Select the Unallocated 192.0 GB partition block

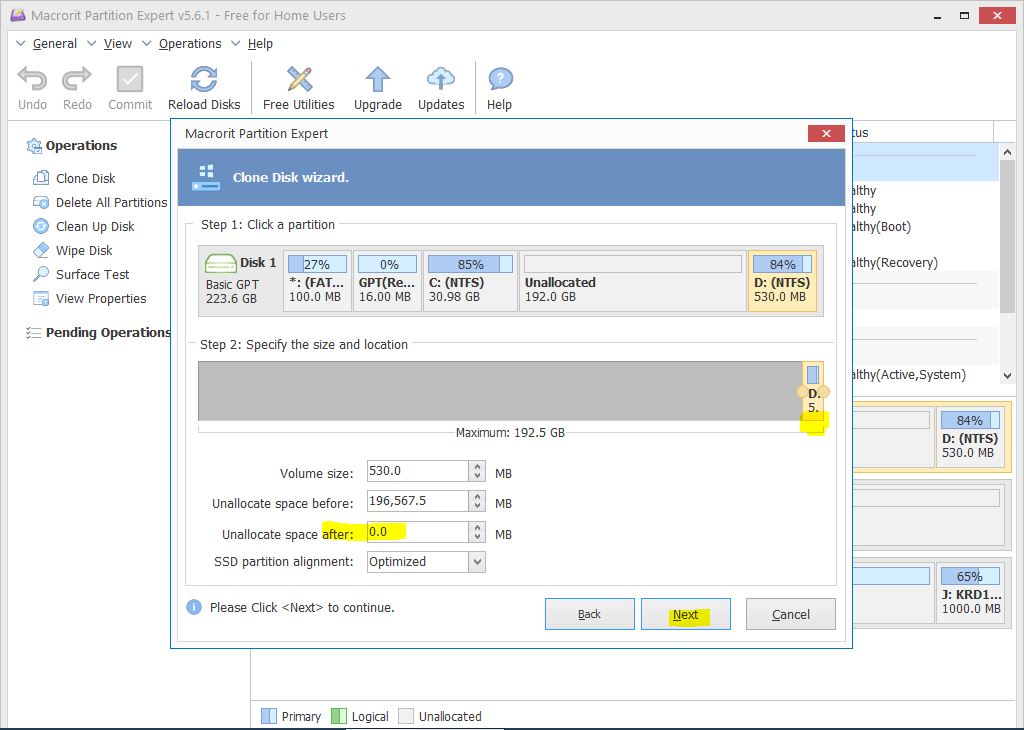pyautogui.click(x=632, y=281)
